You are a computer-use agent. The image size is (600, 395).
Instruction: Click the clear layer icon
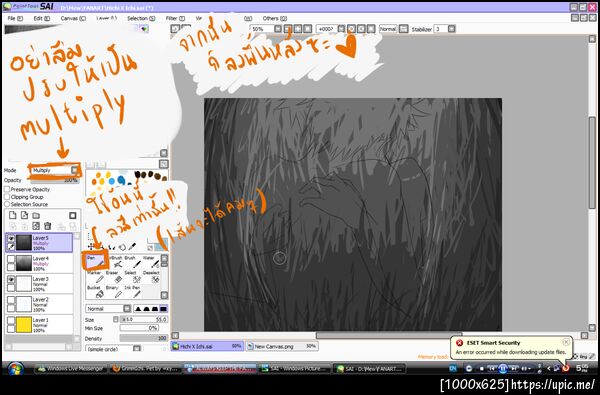(x=36, y=226)
